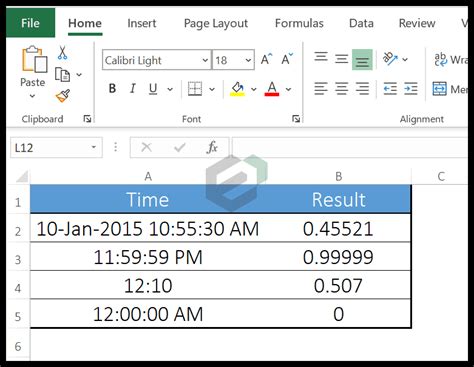
Task: Select row 2 header
Action: (x=18, y=231)
